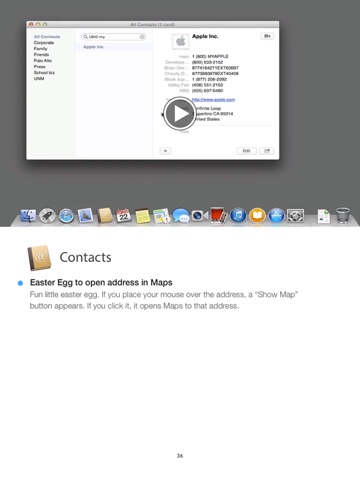
Task: Click Valley Fair number (408) 551-2150
Action: click(x=207, y=85)
